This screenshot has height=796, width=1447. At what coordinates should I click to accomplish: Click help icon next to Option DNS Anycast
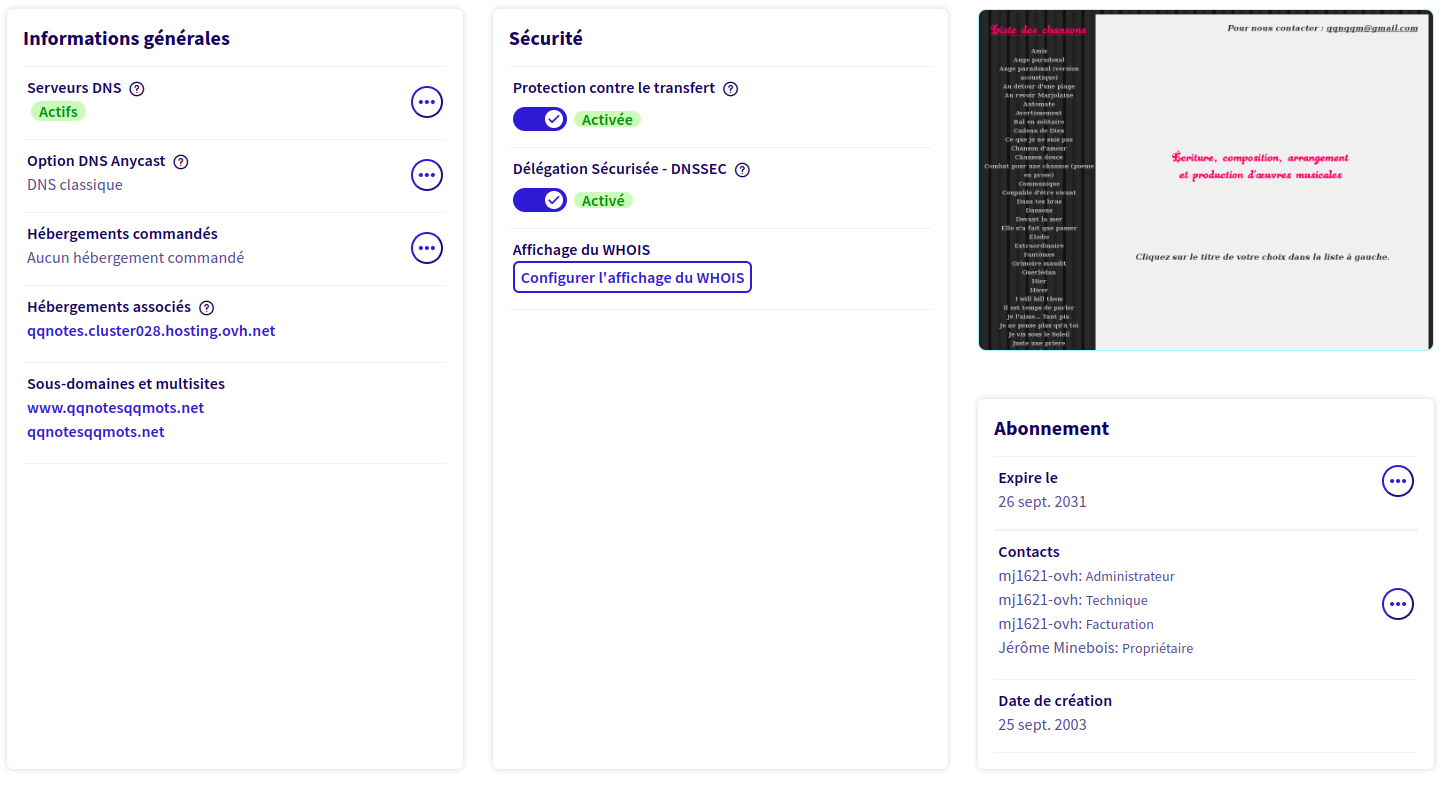181,162
